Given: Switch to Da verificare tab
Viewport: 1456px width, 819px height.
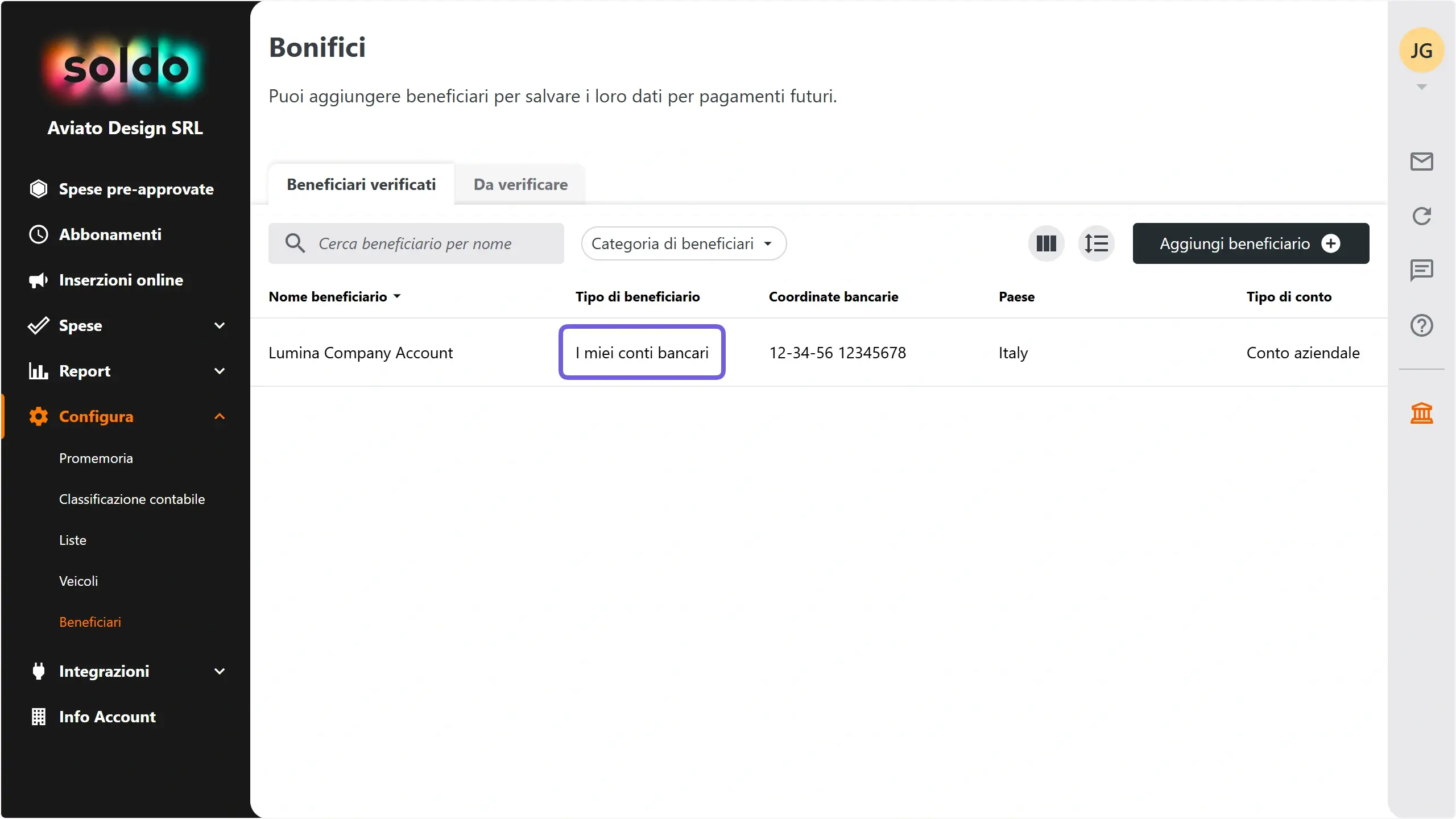Looking at the screenshot, I should [520, 184].
